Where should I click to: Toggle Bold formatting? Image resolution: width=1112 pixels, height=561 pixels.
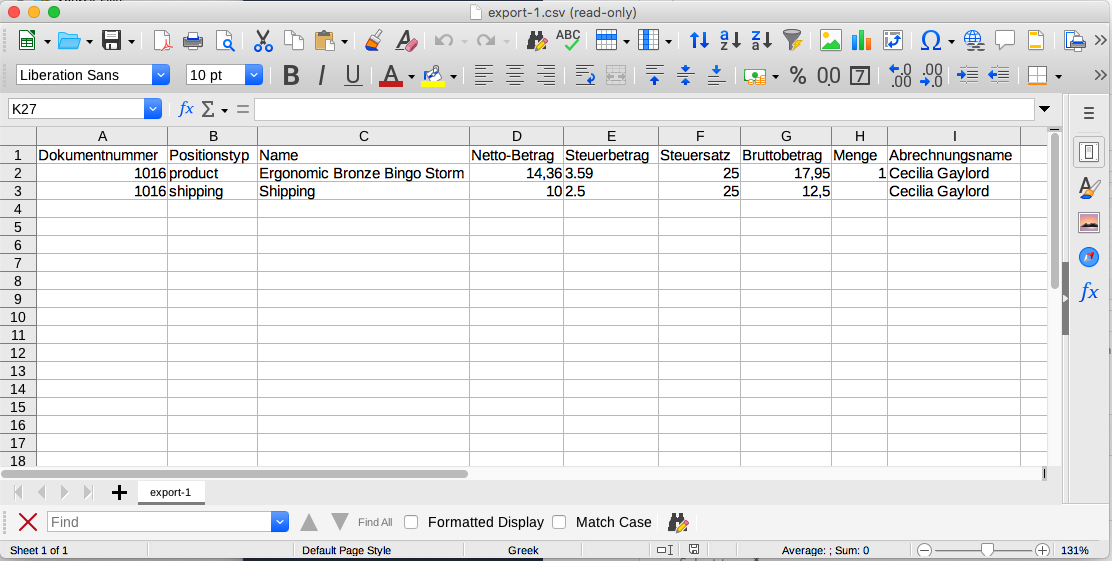tap(291, 76)
